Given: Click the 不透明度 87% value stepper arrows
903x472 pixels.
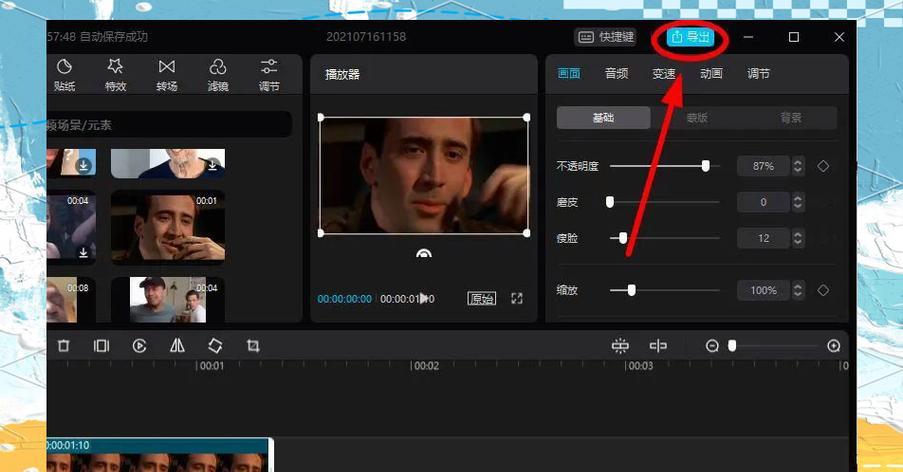Looking at the screenshot, I should click(x=797, y=166).
